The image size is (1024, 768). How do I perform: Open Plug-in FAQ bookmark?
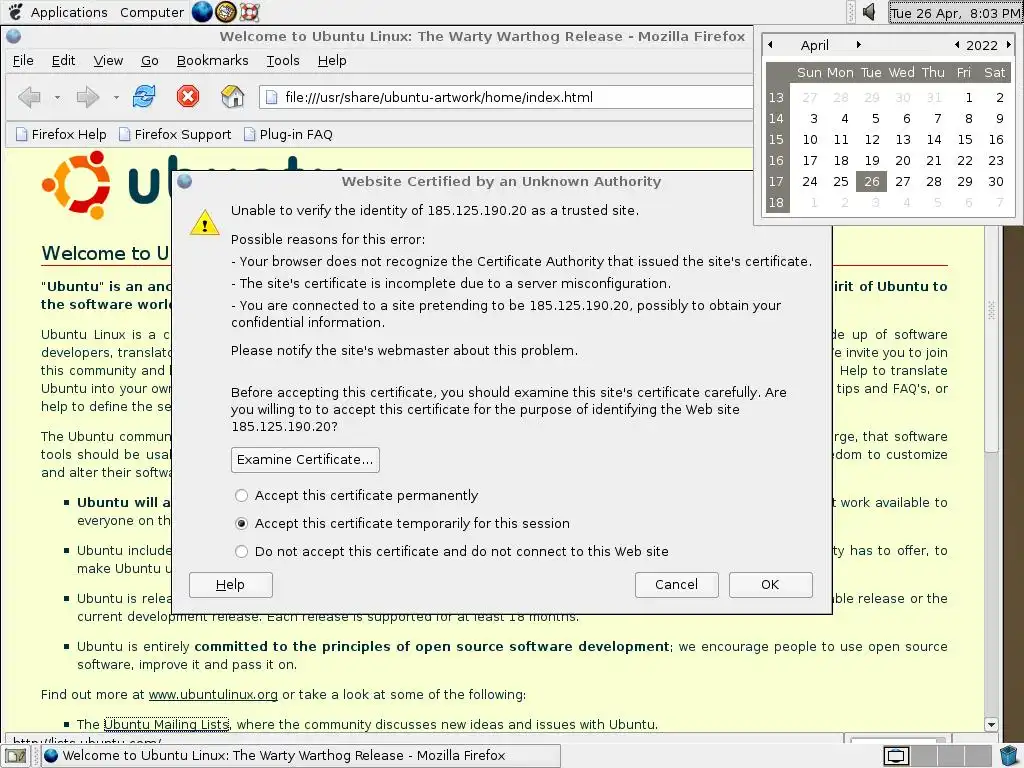tap(288, 135)
